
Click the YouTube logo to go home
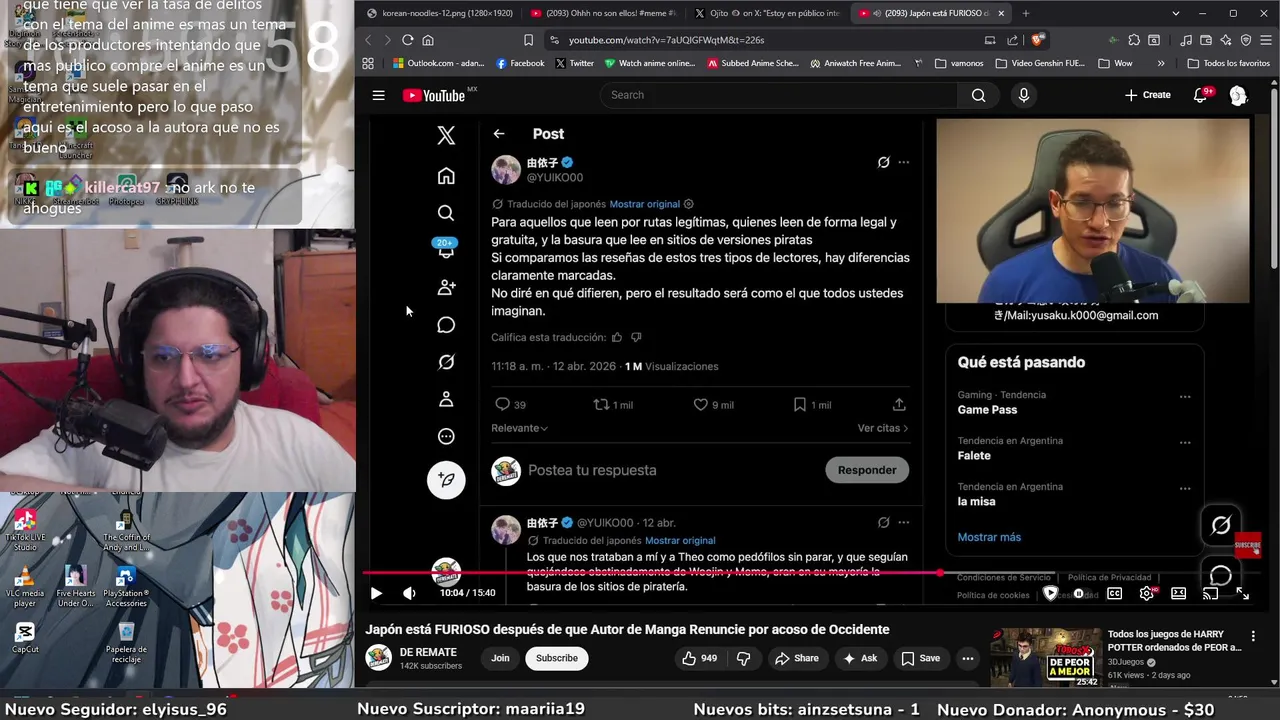[x=434, y=95]
